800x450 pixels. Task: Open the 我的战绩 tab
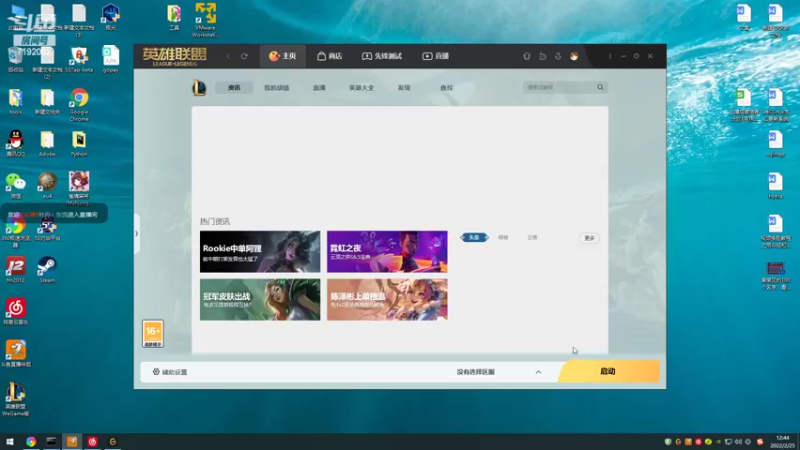pyautogui.click(x=277, y=88)
